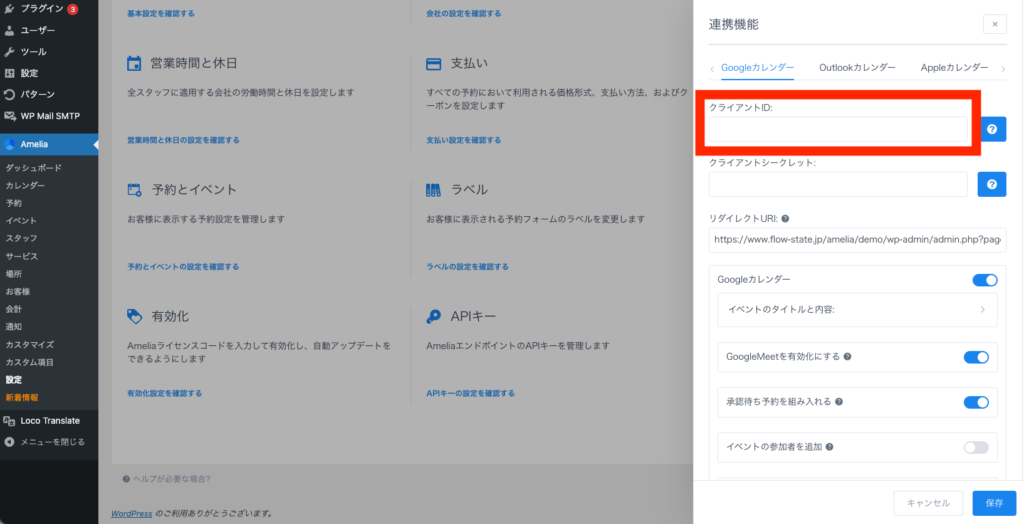
Task: Turn off GoogleMeetを有効化にする switch
Action: click(x=976, y=357)
